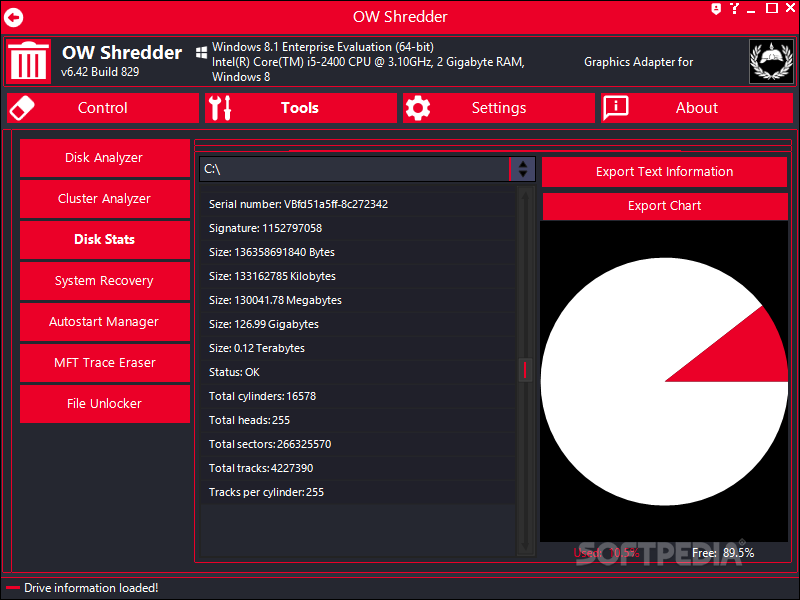Click the Graphics Adapter for text
The image size is (800, 600).
pos(638,62)
